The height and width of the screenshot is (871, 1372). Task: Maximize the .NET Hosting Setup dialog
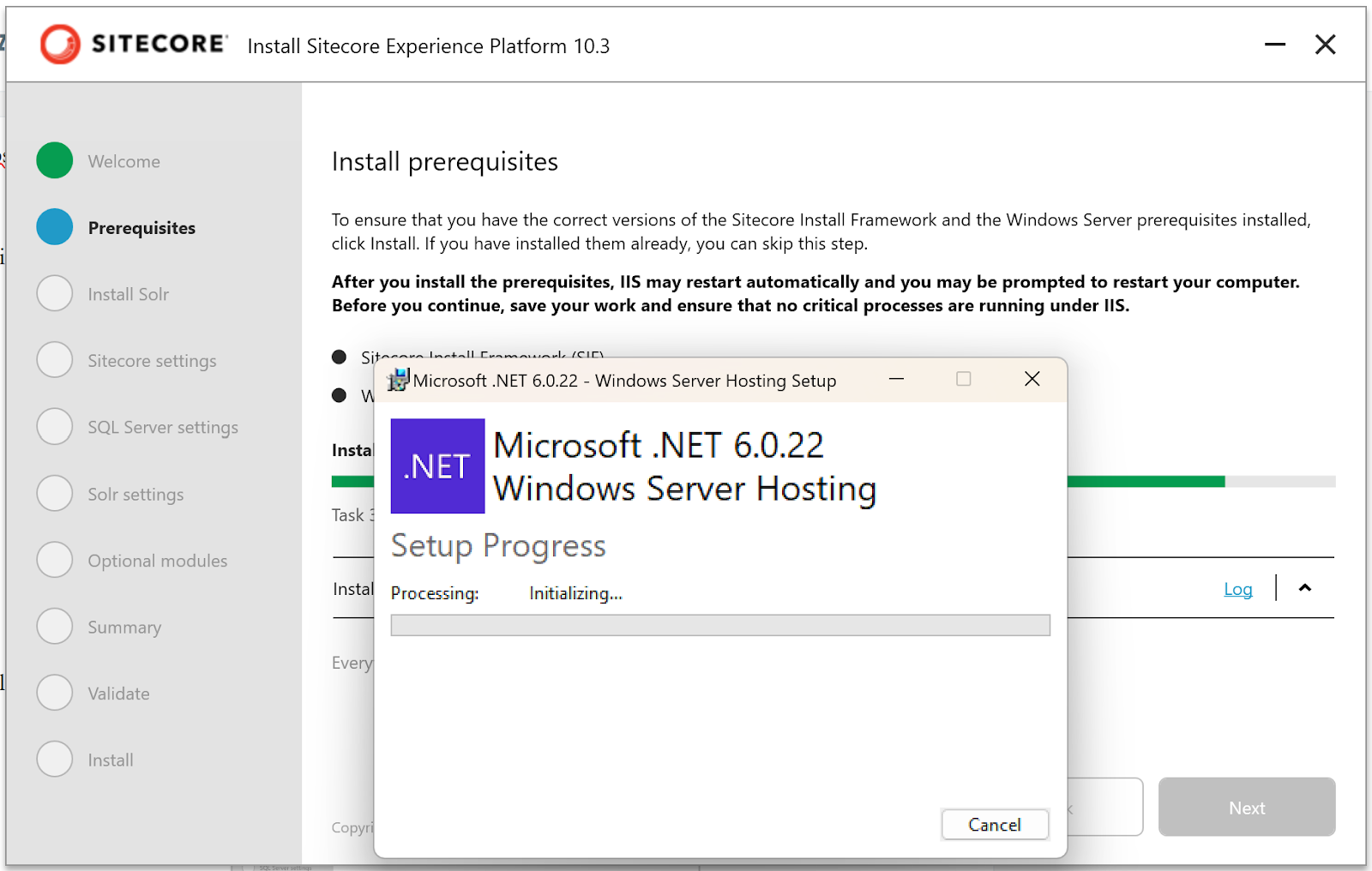[x=964, y=379]
